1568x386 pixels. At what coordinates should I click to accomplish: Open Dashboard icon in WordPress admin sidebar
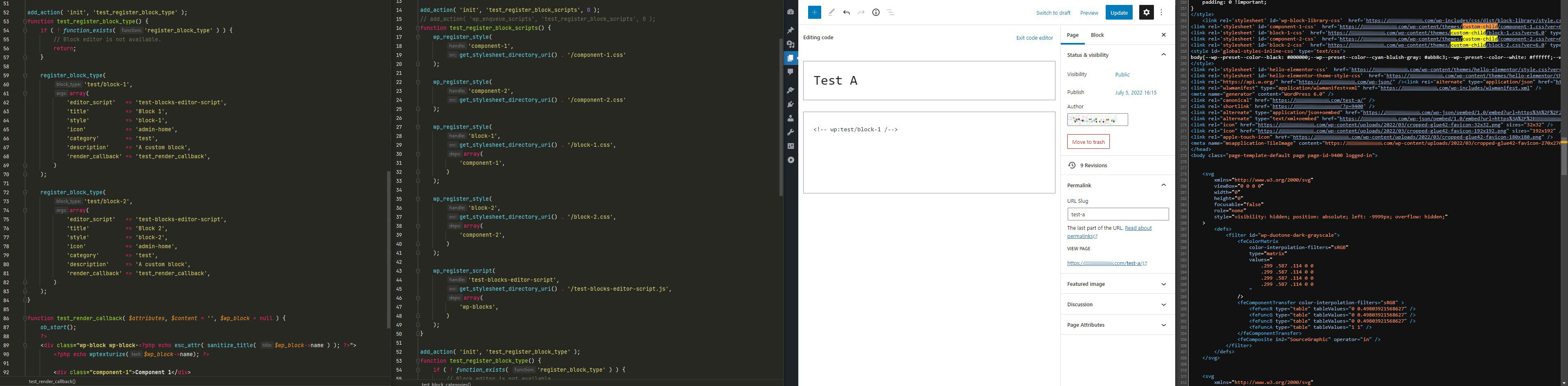(791, 12)
